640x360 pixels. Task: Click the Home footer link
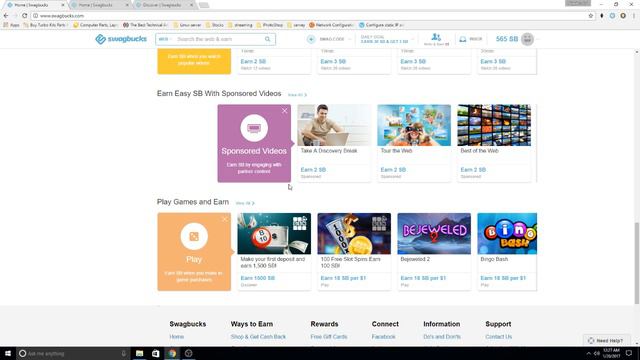(x=176, y=337)
